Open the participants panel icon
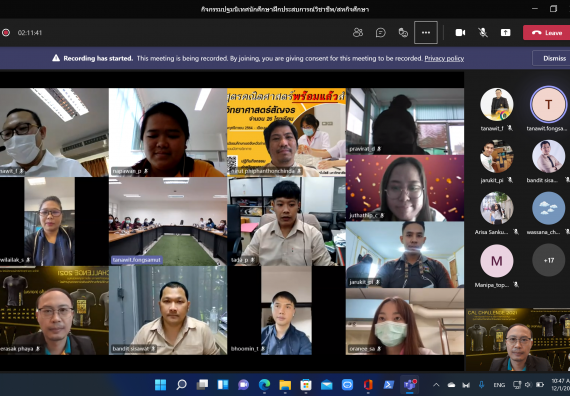This screenshot has width=570, height=396. 358,33
